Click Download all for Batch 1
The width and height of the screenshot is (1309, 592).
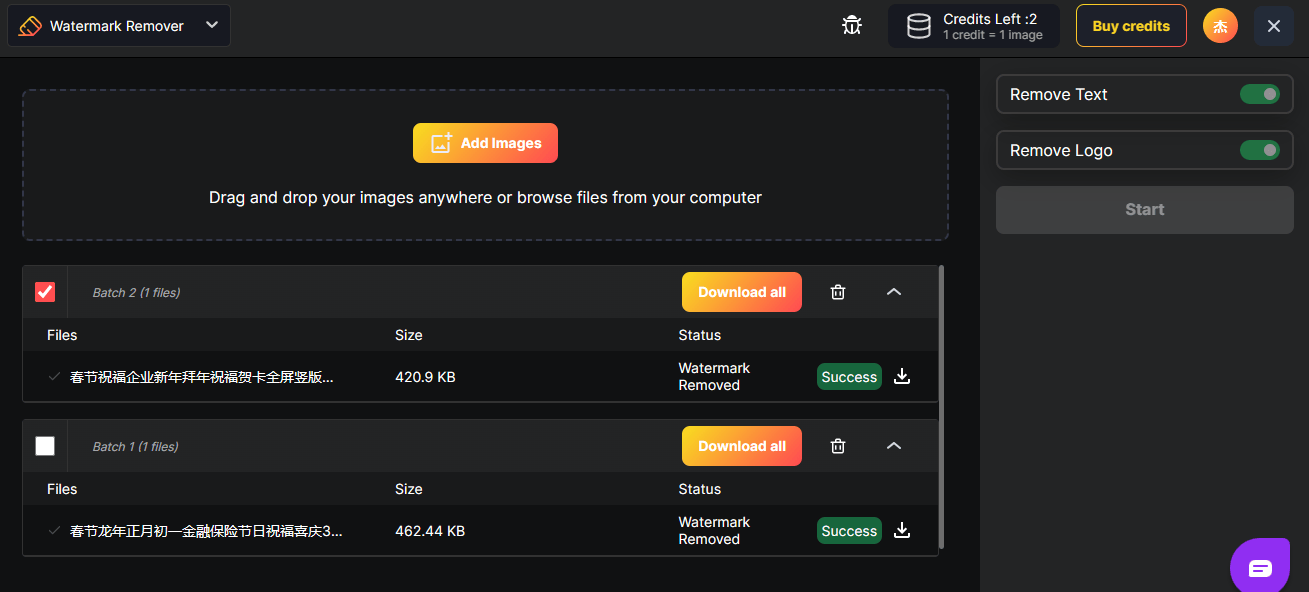pyautogui.click(x=741, y=446)
